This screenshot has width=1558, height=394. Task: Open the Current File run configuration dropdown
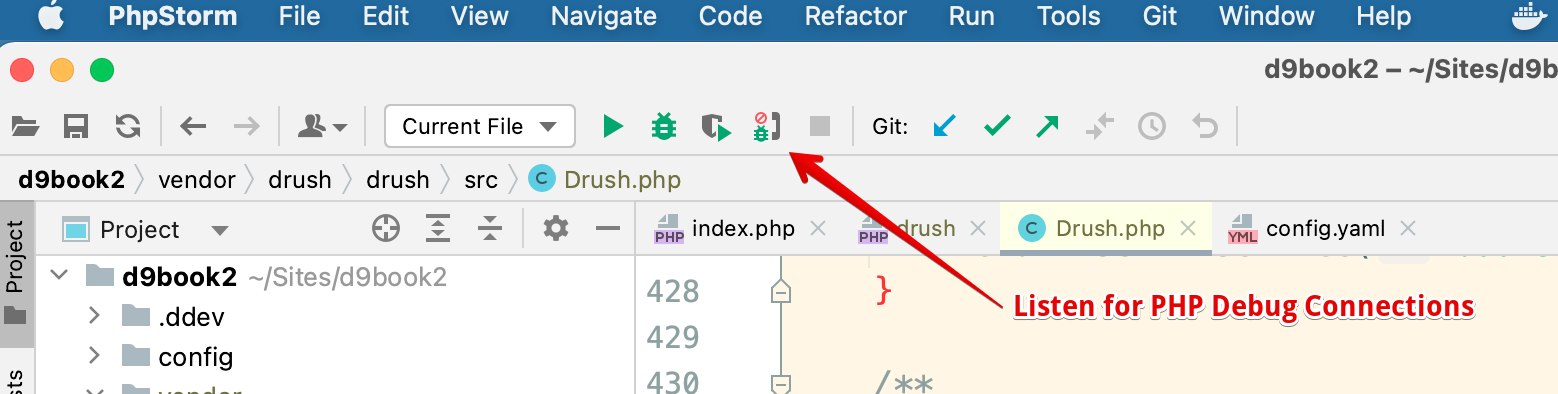tap(480, 126)
